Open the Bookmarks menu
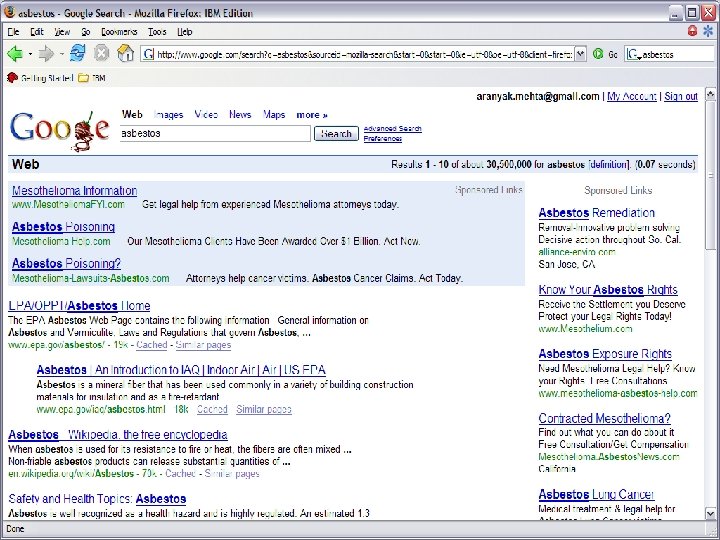The width and height of the screenshot is (720, 540). [119, 32]
